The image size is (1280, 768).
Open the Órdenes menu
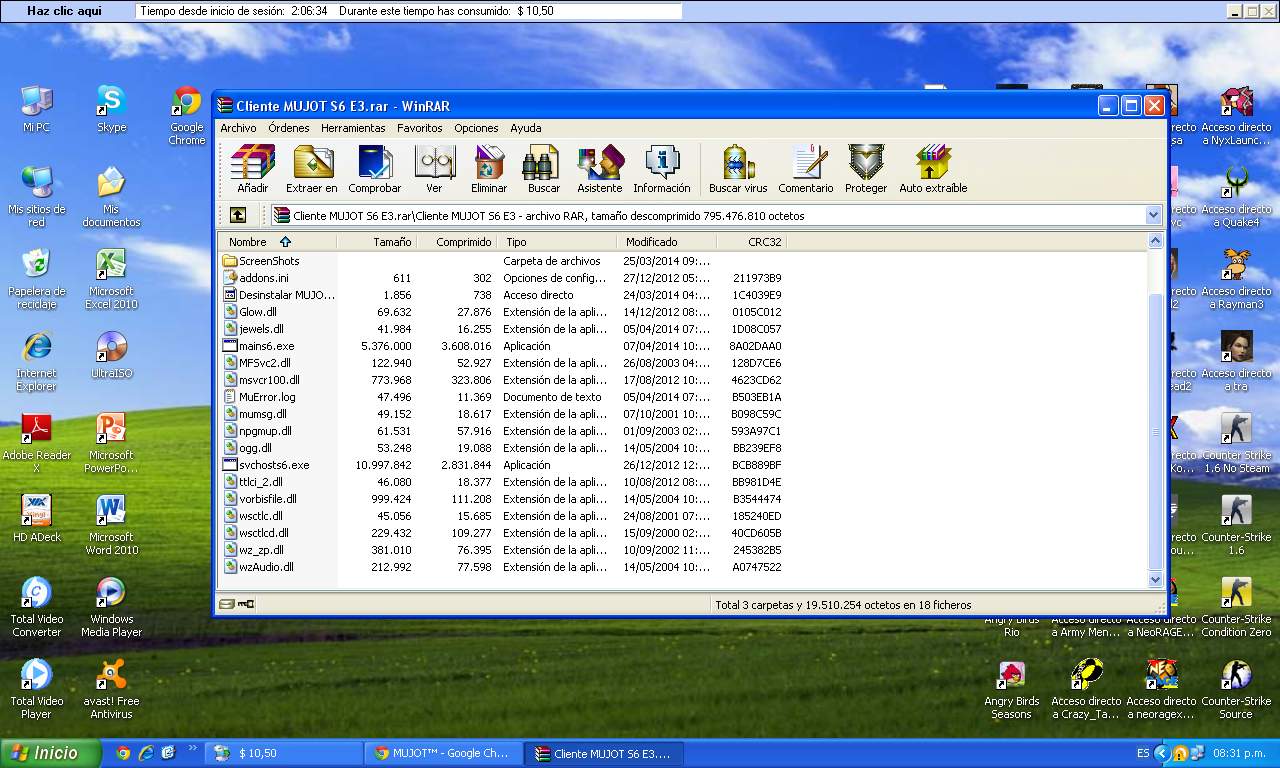point(288,128)
